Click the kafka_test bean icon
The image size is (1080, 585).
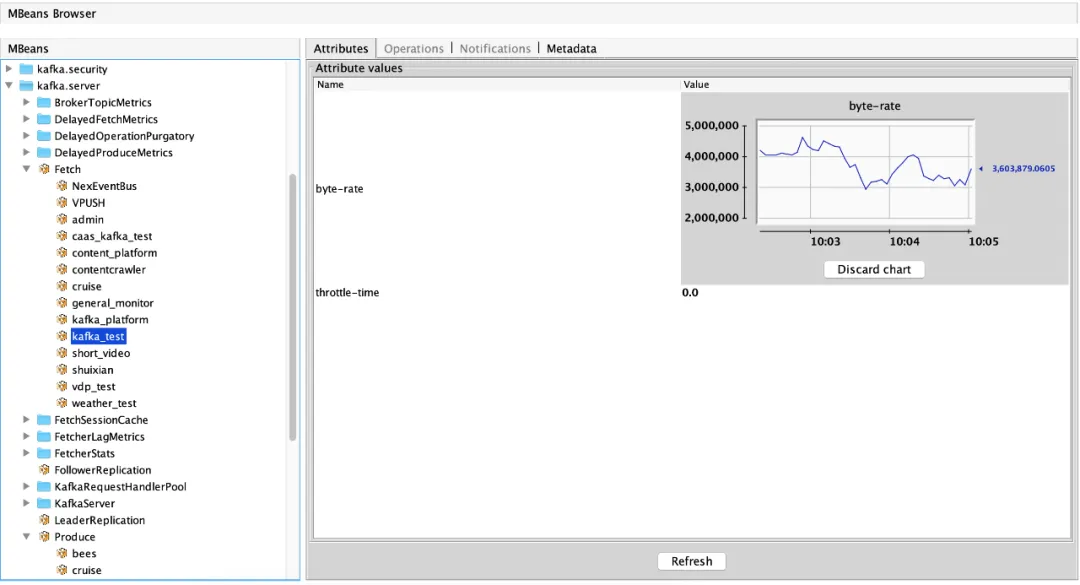point(61,336)
